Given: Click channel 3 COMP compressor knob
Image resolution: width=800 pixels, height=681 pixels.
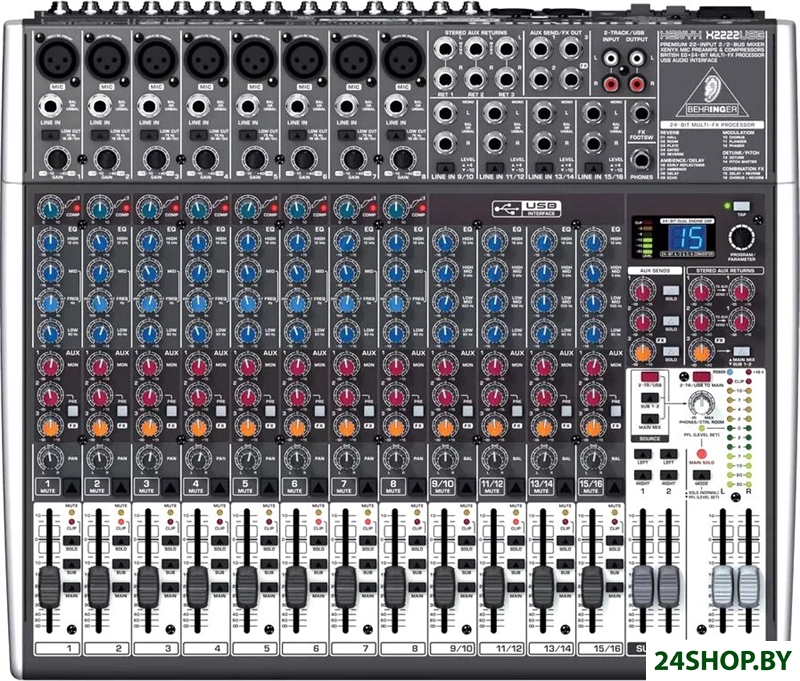Looking at the screenshot, I should pos(149,208).
